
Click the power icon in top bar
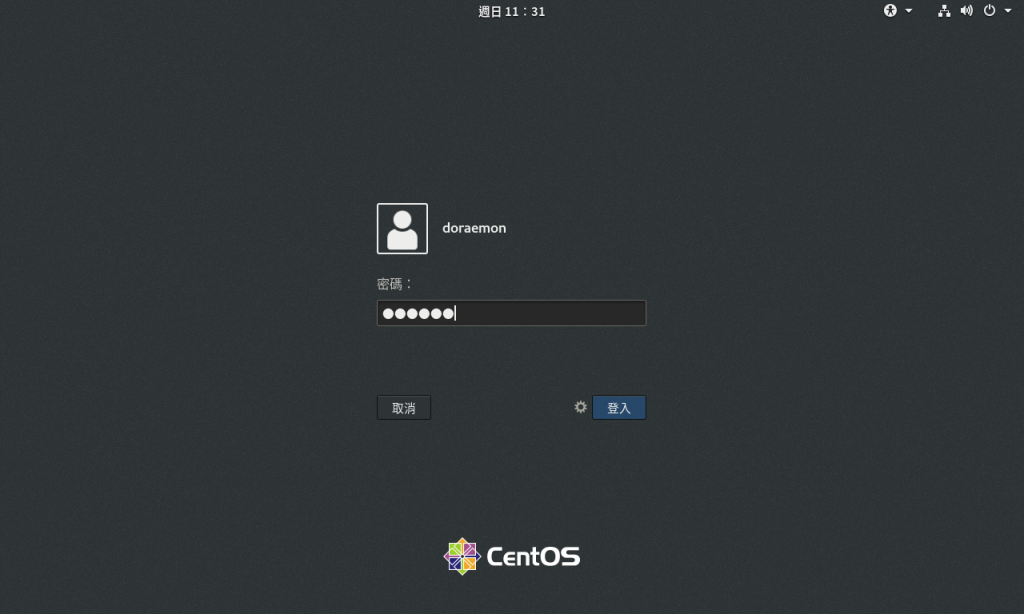[989, 10]
